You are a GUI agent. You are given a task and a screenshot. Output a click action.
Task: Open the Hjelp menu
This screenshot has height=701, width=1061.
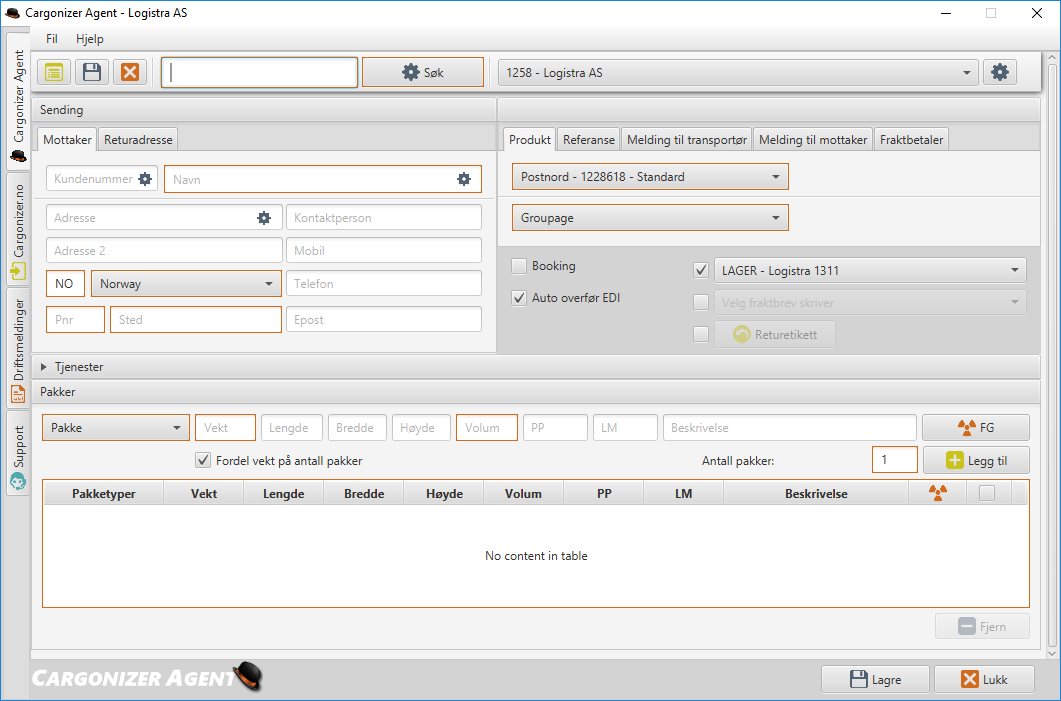[x=90, y=39]
